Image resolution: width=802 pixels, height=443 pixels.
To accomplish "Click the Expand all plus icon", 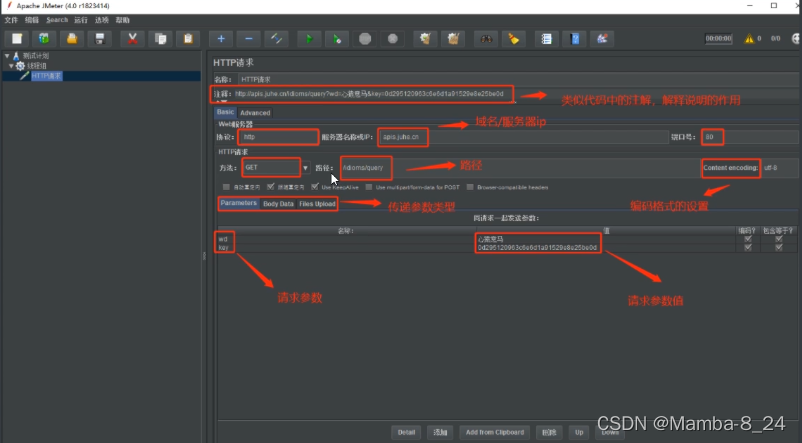I will [221, 39].
